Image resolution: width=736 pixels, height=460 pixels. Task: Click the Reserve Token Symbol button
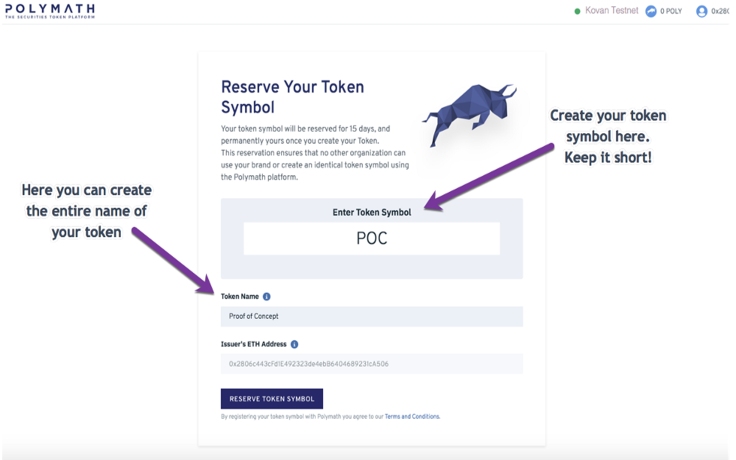coord(272,399)
